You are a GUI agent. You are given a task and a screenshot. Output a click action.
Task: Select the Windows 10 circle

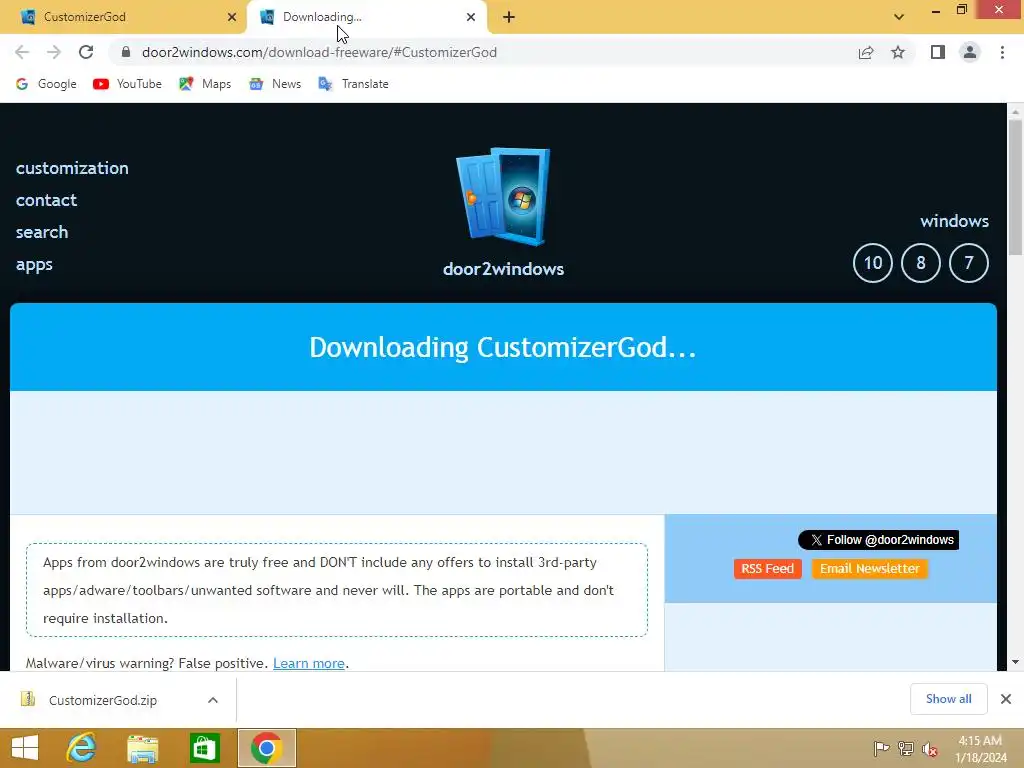[872, 263]
